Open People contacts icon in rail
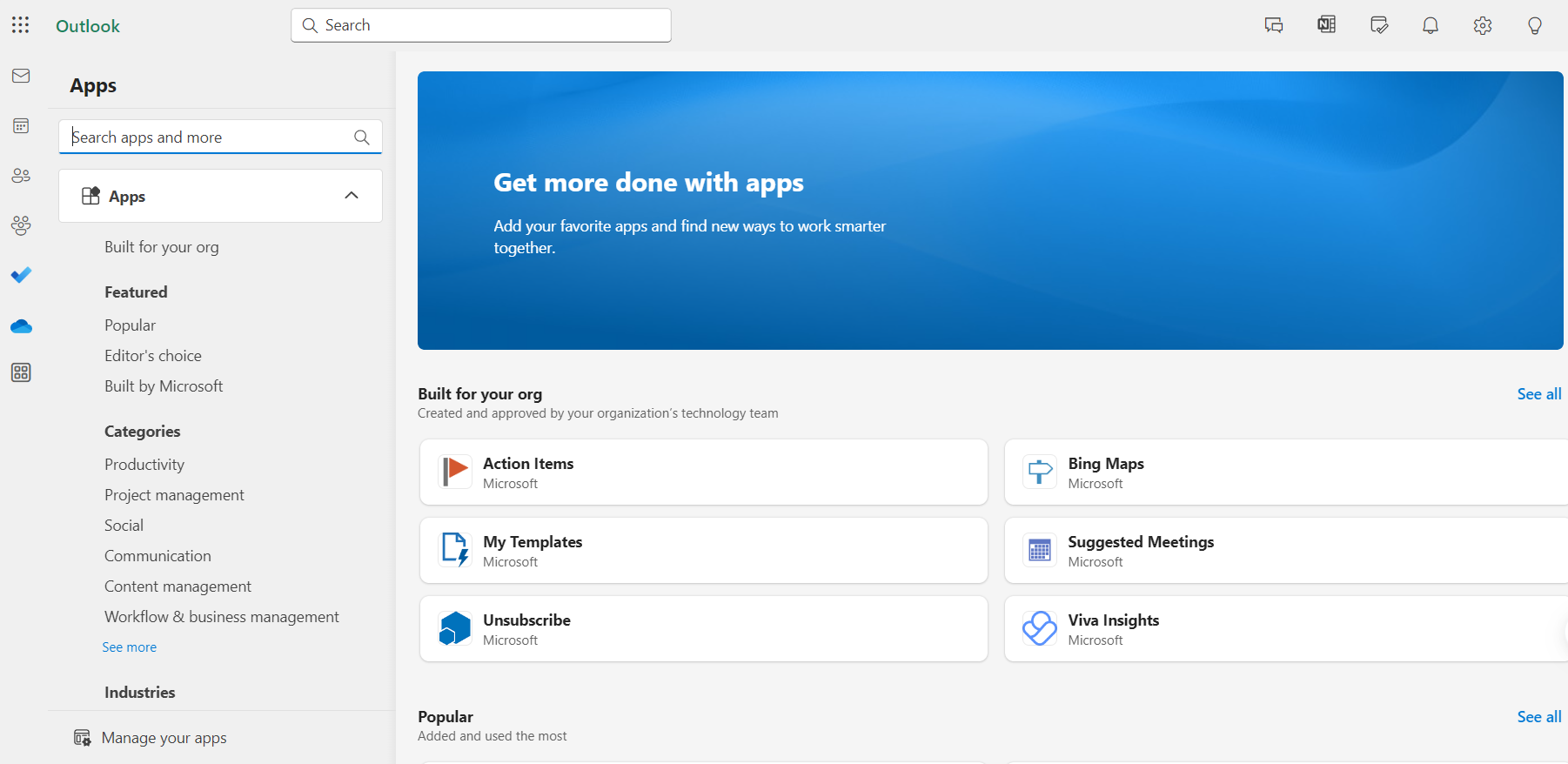The height and width of the screenshot is (764, 1568). pos(21,176)
